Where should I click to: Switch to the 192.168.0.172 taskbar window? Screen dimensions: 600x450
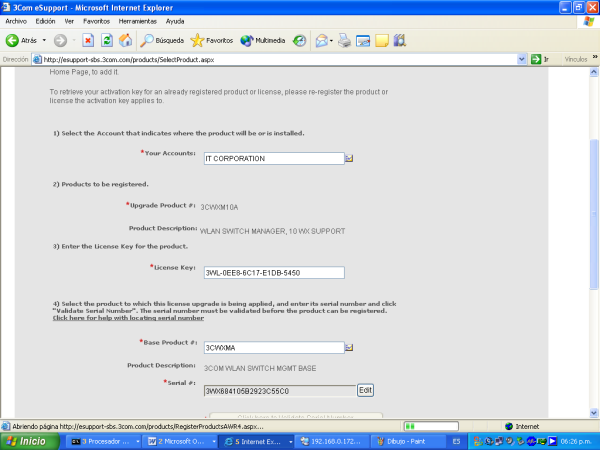(x=331, y=442)
